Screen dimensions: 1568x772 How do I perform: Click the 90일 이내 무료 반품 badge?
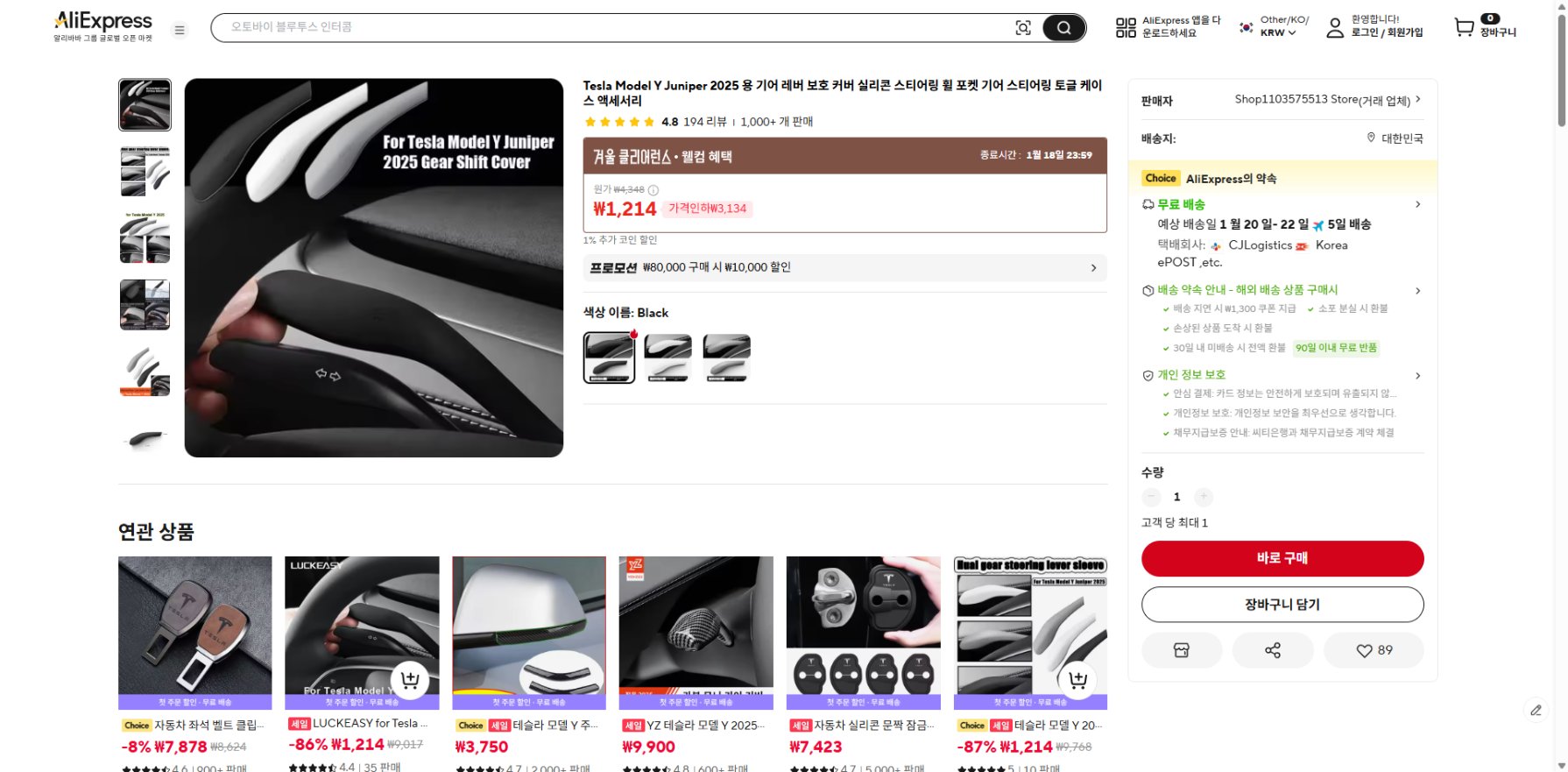click(1336, 348)
